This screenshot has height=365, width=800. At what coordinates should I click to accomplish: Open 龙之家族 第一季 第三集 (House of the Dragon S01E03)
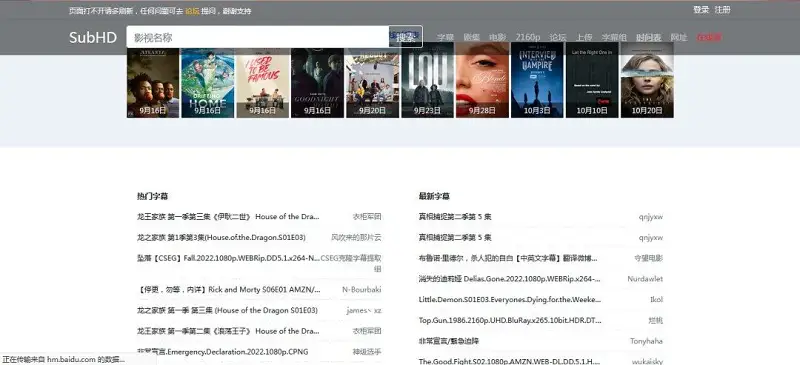(x=227, y=310)
